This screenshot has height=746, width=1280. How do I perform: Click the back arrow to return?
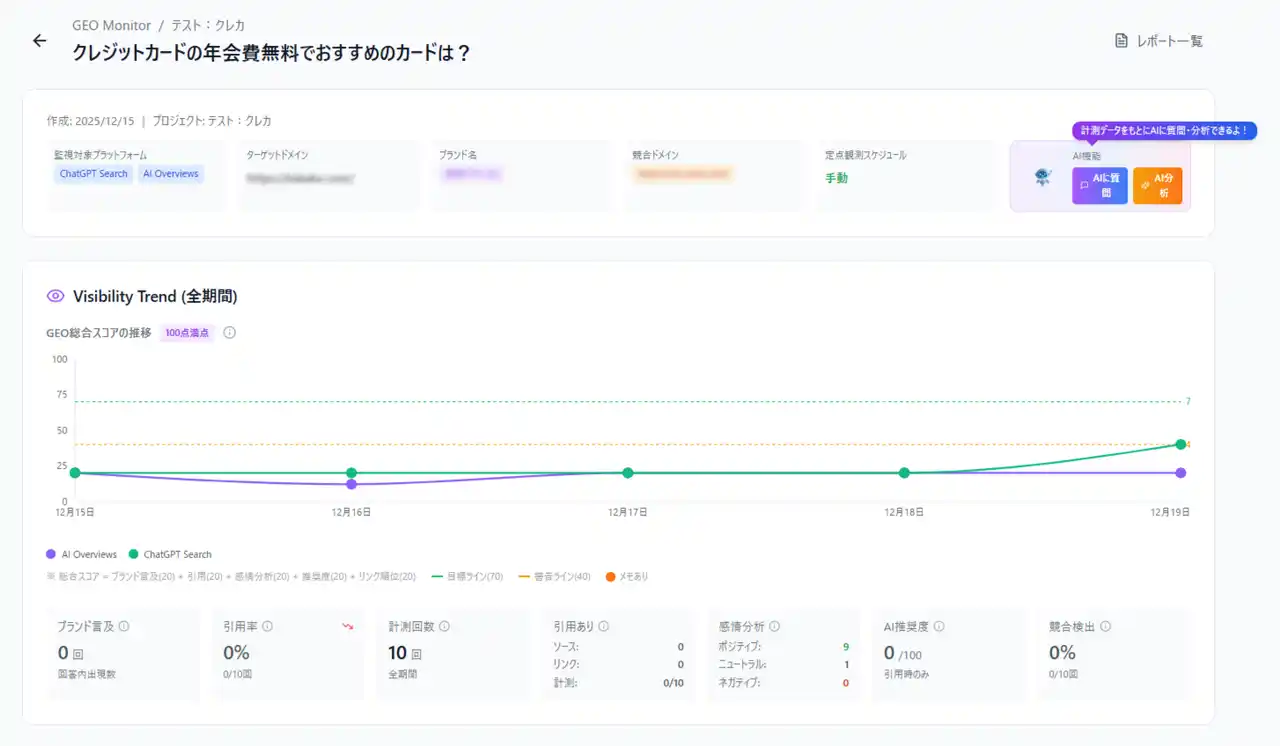tap(38, 40)
